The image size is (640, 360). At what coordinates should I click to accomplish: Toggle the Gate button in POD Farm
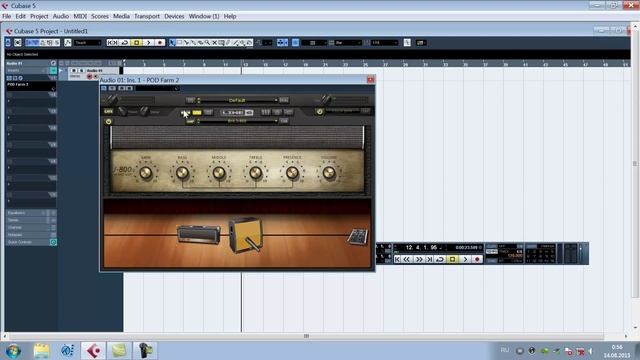click(108, 111)
